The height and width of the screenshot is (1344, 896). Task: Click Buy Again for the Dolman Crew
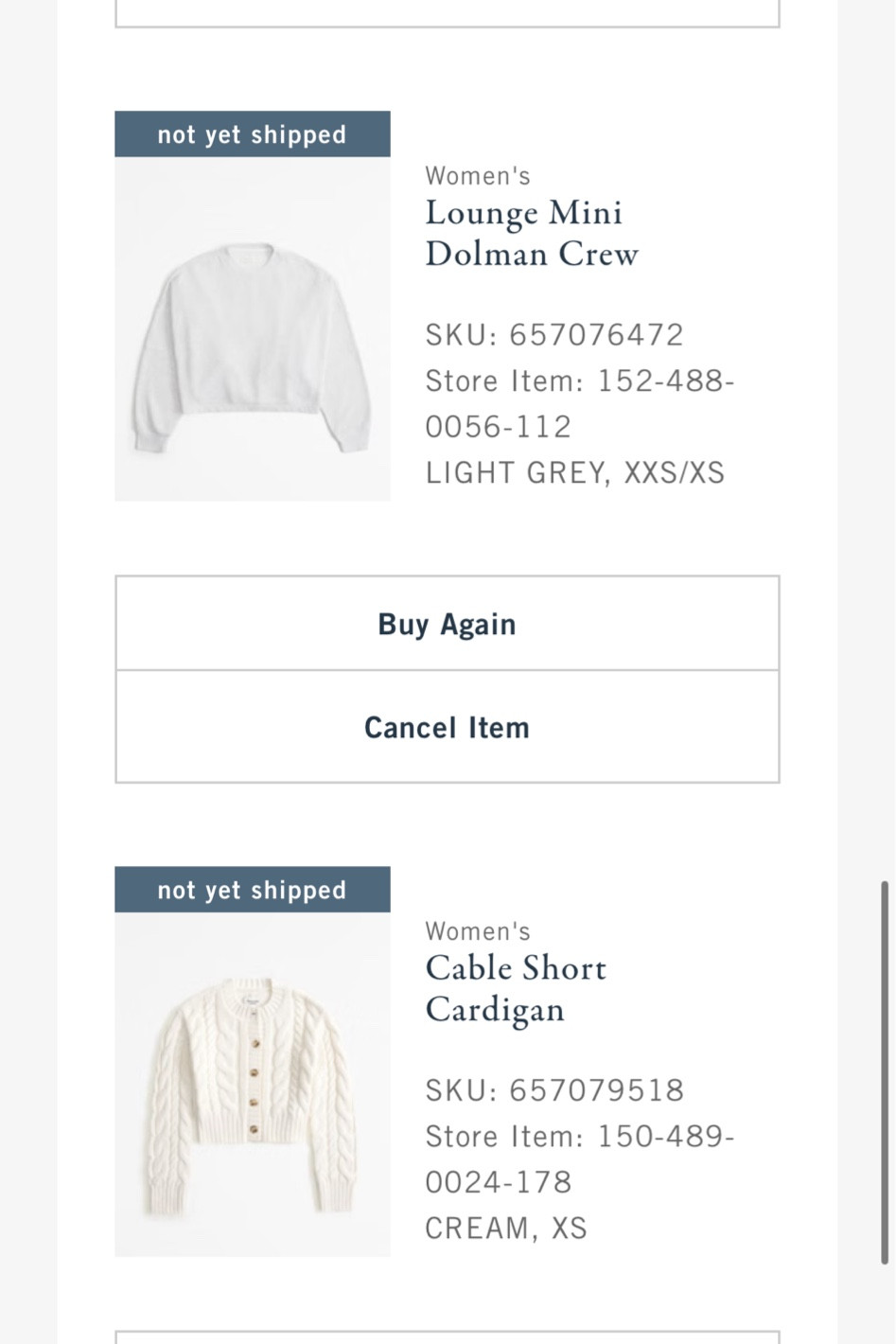[447, 623]
